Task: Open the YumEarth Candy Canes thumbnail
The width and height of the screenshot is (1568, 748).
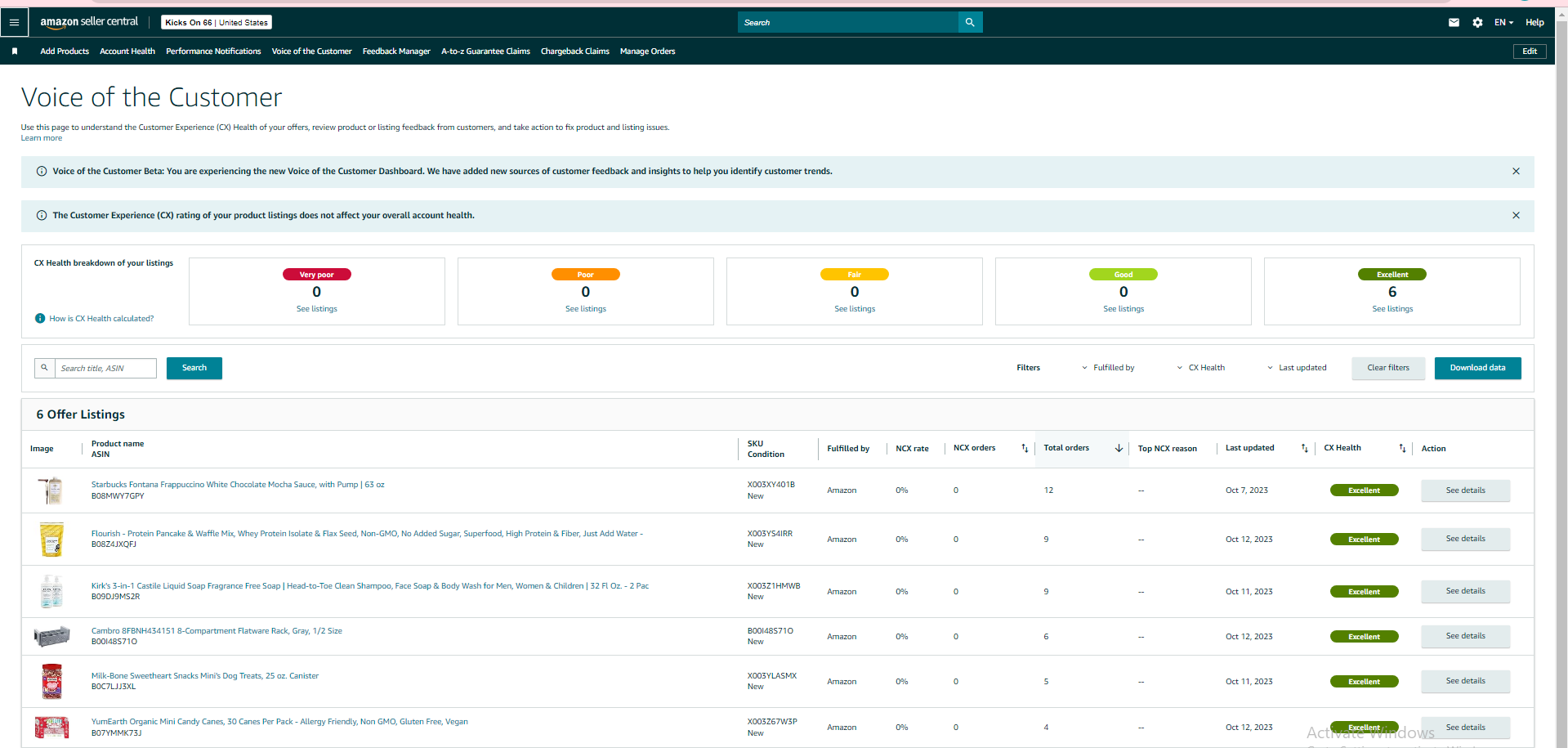Action: click(51, 728)
